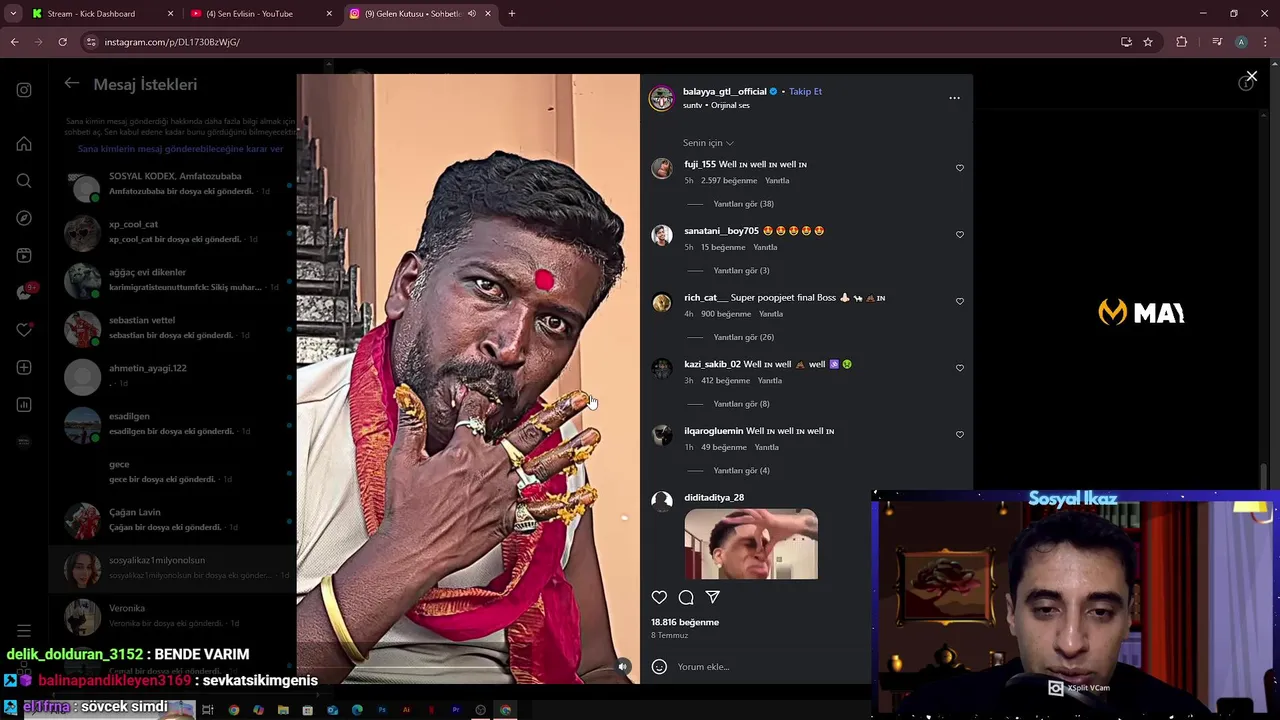
Task: Open the dashboard chart icon in sidebar
Action: pyautogui.click(x=24, y=405)
